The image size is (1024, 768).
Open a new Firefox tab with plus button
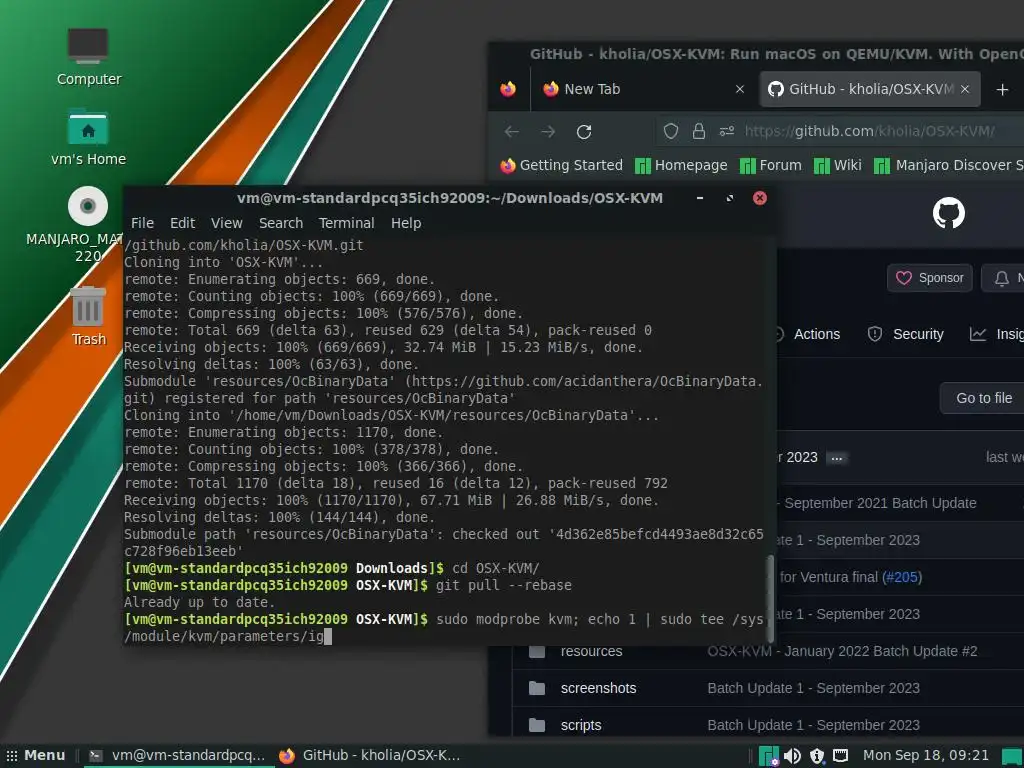[x=1002, y=89]
